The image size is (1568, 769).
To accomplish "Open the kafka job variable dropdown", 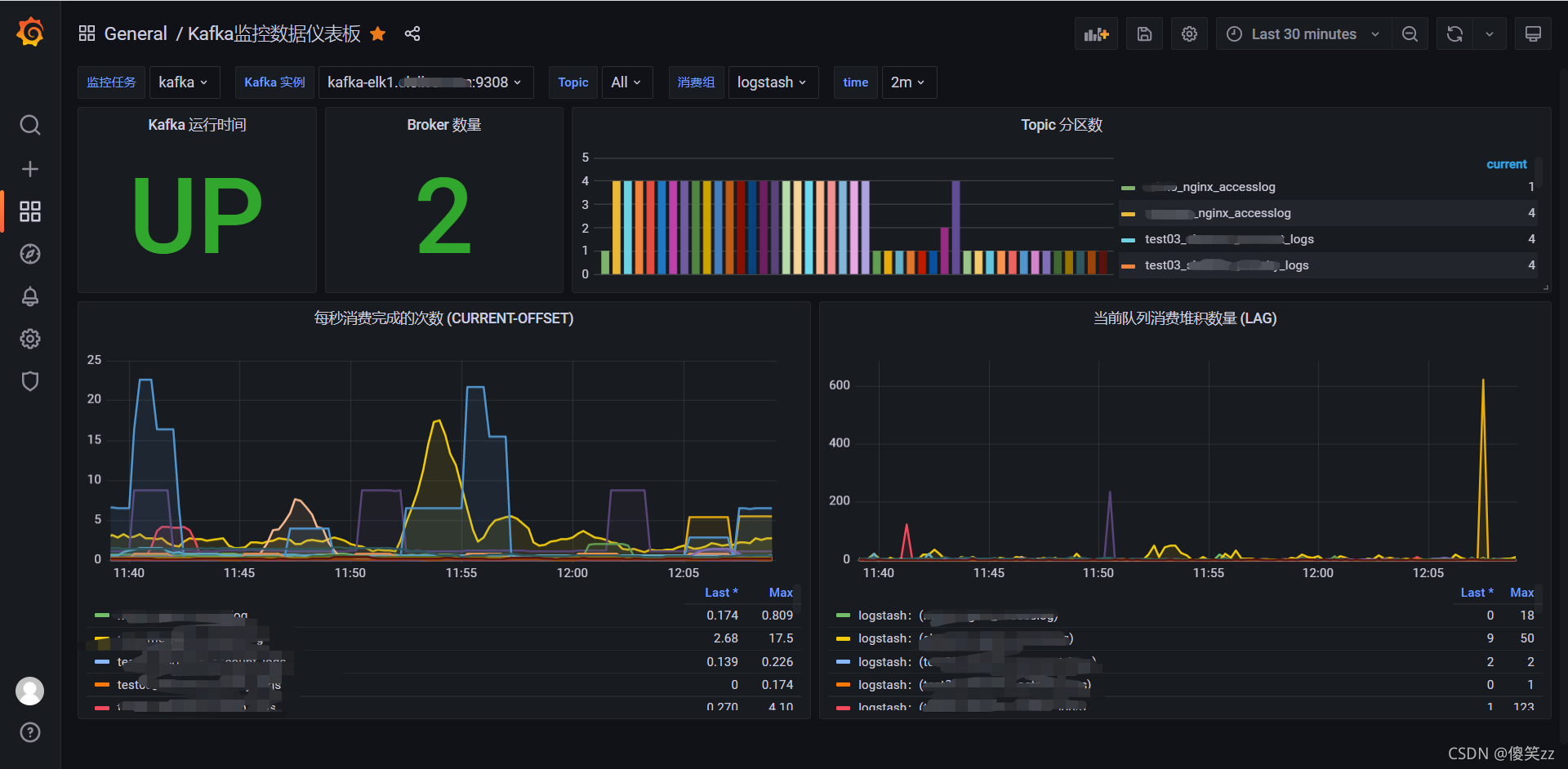I will point(184,82).
